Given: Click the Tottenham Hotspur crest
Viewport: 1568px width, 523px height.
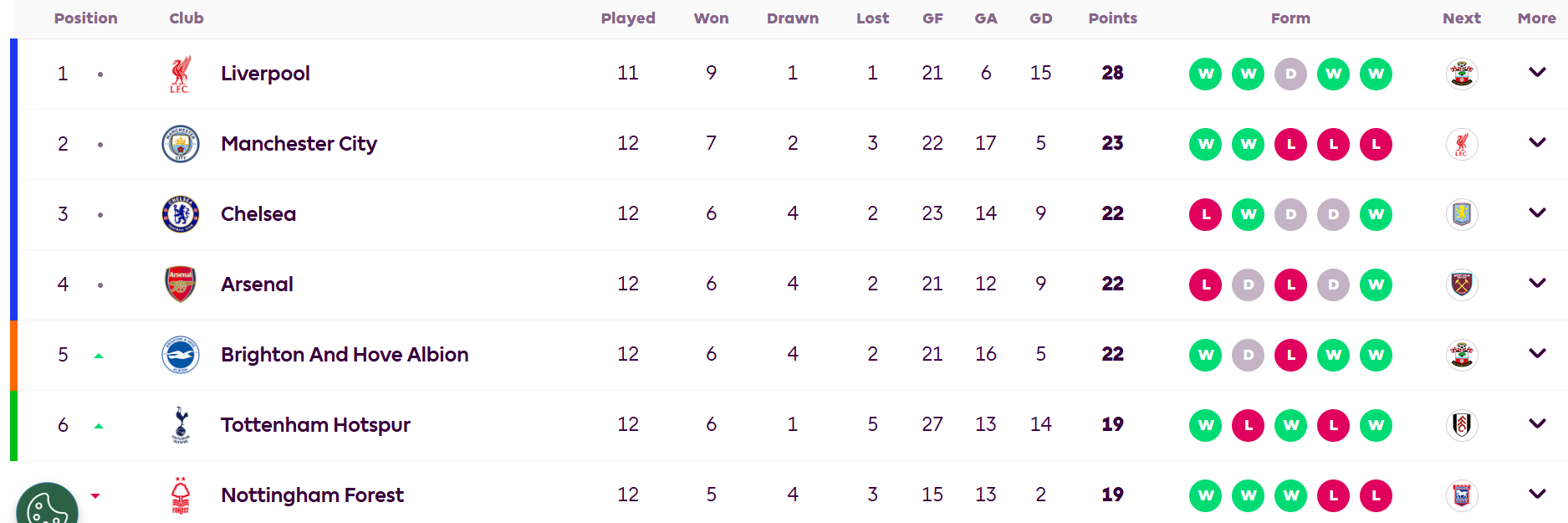Looking at the screenshot, I should (x=180, y=425).
